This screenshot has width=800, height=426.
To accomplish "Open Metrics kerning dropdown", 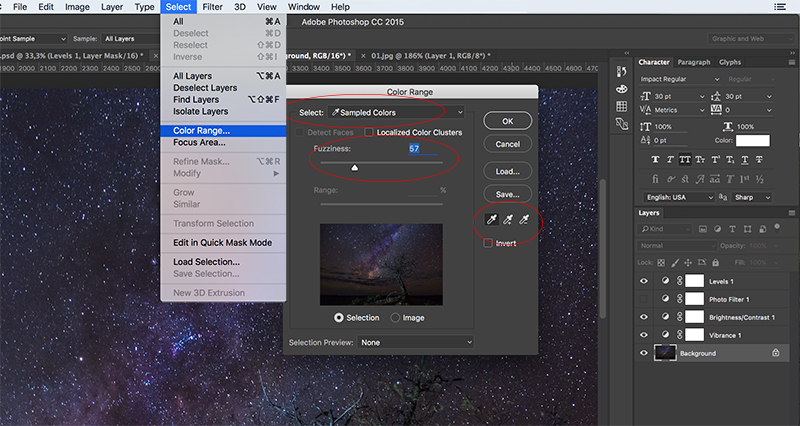I will tap(679, 110).
